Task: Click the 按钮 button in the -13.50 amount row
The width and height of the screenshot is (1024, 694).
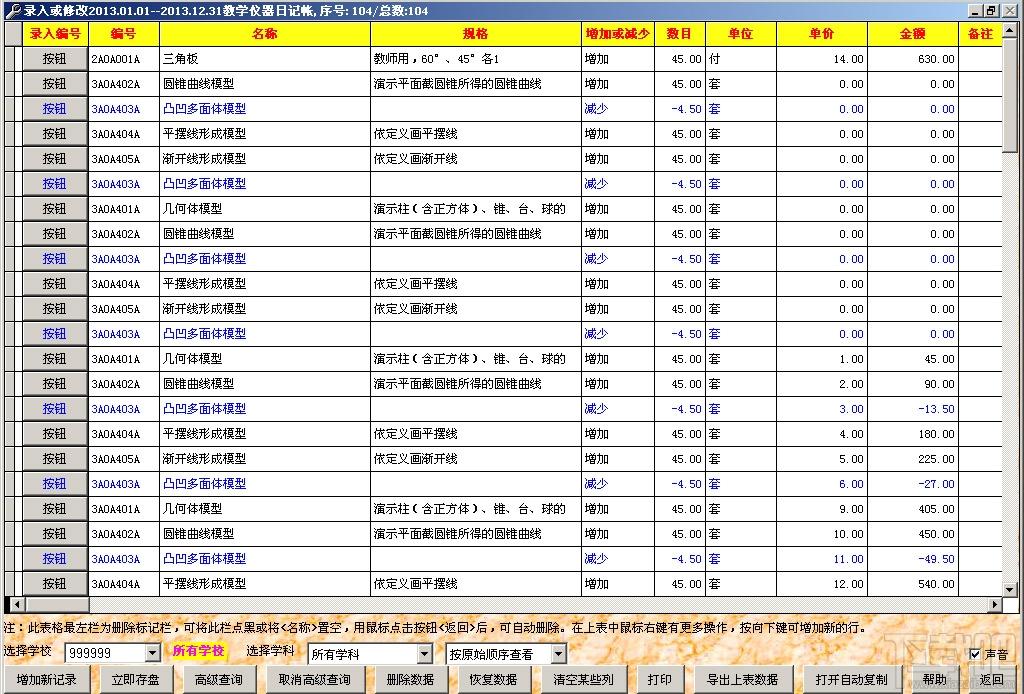Action: [55, 409]
